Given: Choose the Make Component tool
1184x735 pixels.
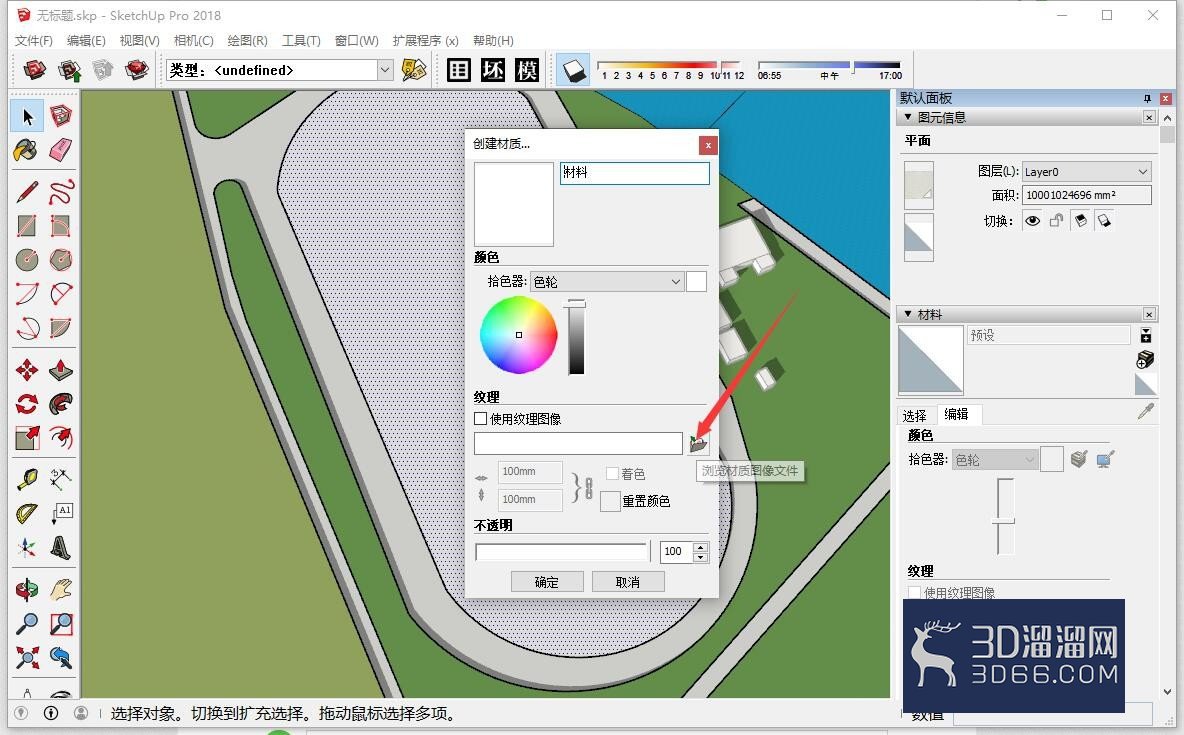Looking at the screenshot, I should point(61,116).
